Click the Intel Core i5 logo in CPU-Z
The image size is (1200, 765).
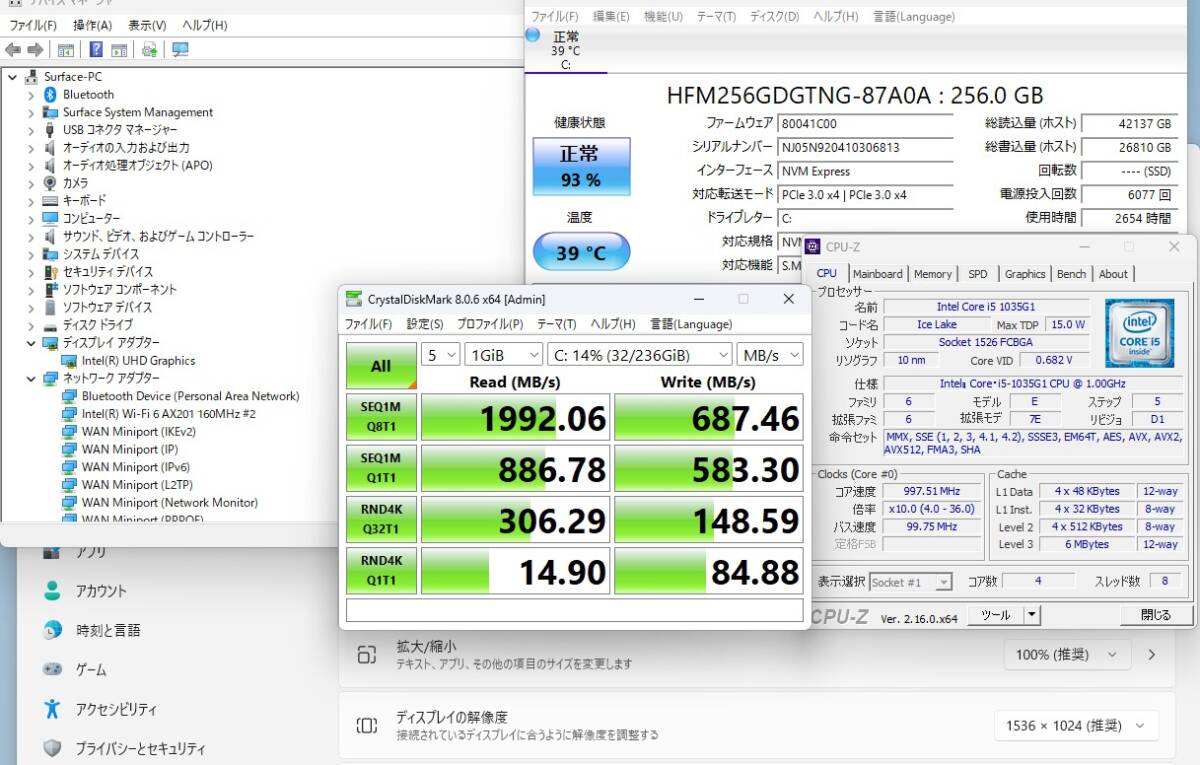pos(1139,332)
